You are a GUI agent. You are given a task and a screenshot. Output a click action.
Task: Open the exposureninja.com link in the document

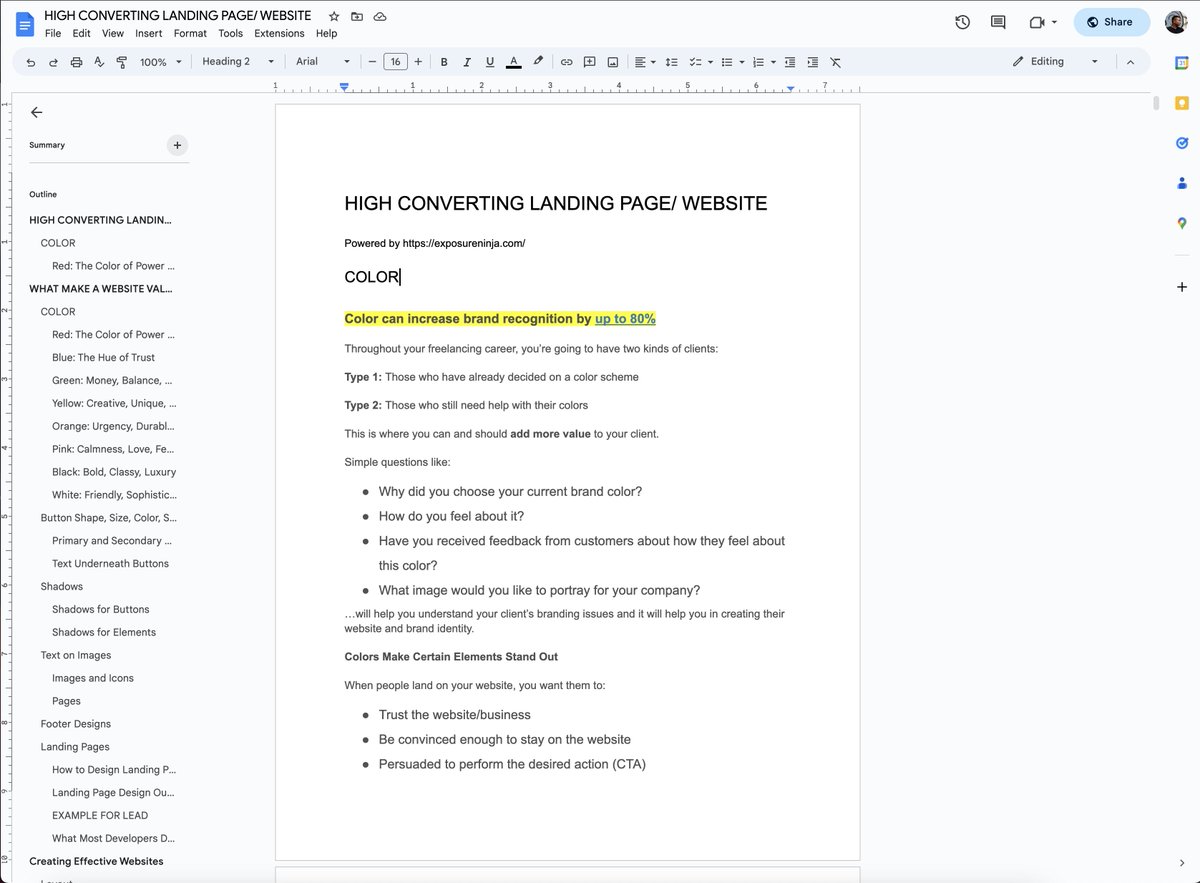470,242
